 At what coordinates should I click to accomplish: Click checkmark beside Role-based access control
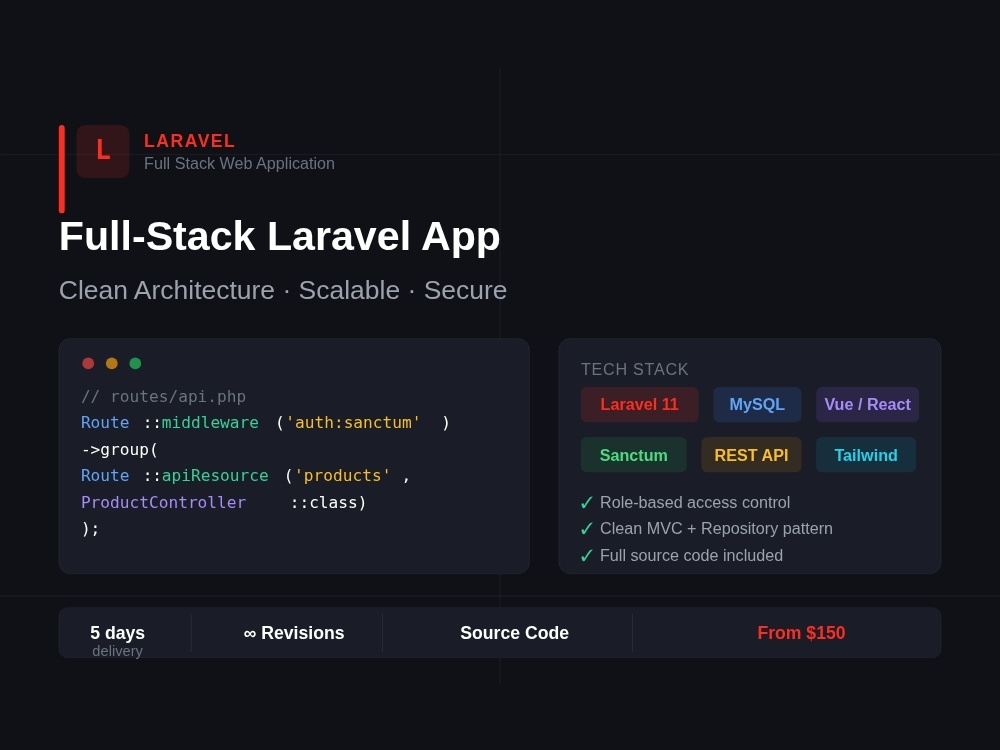pyautogui.click(x=587, y=503)
